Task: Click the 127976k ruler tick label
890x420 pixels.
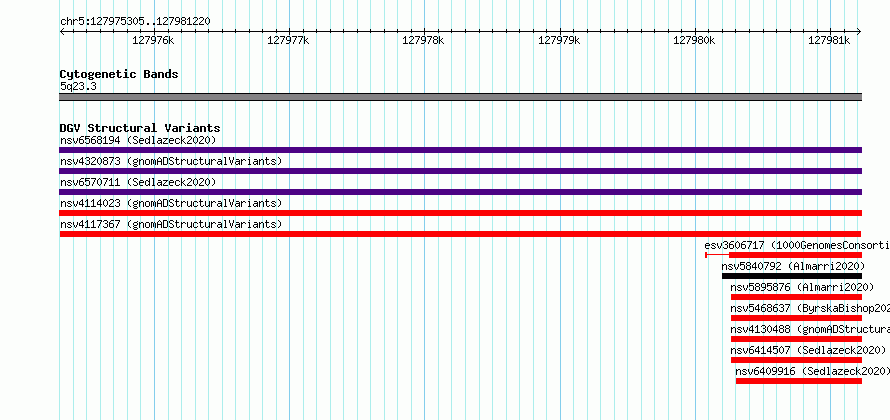Action: coord(153,40)
